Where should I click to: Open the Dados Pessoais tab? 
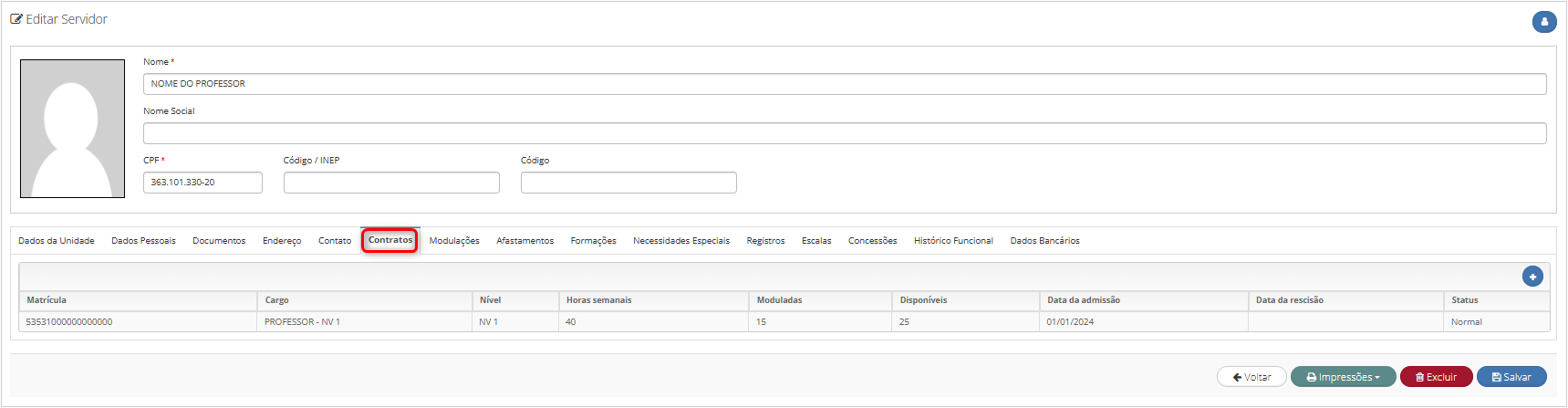[x=143, y=241]
